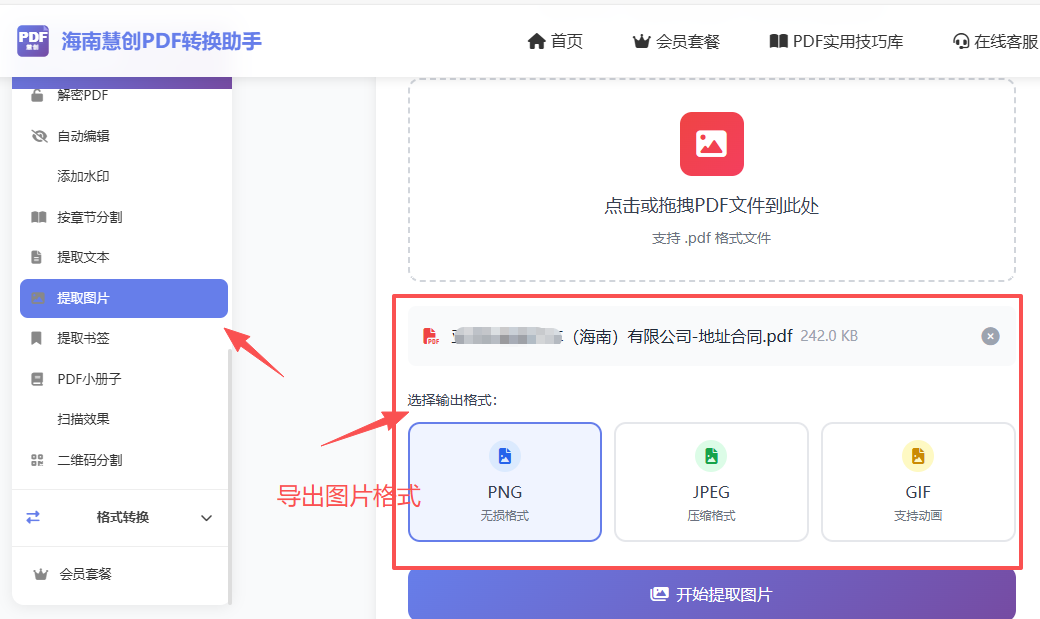Remove the uploaded PDF file
The height and width of the screenshot is (619, 1040).
click(990, 336)
